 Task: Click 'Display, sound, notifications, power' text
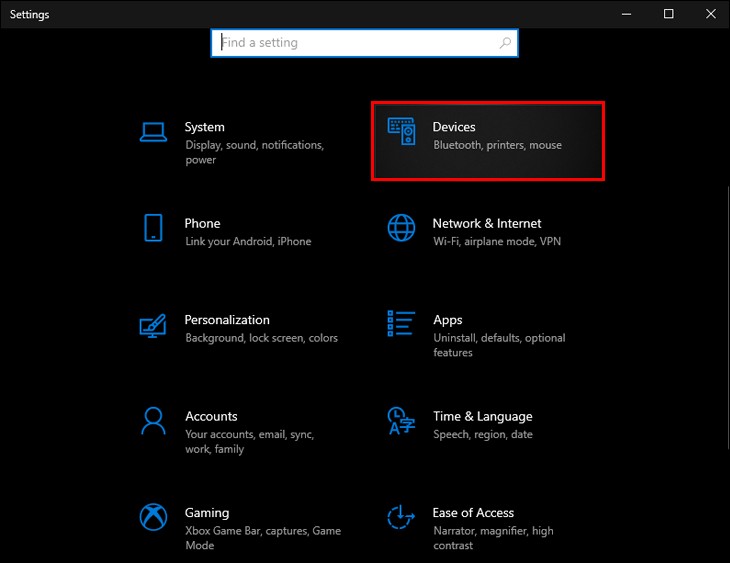pos(255,152)
